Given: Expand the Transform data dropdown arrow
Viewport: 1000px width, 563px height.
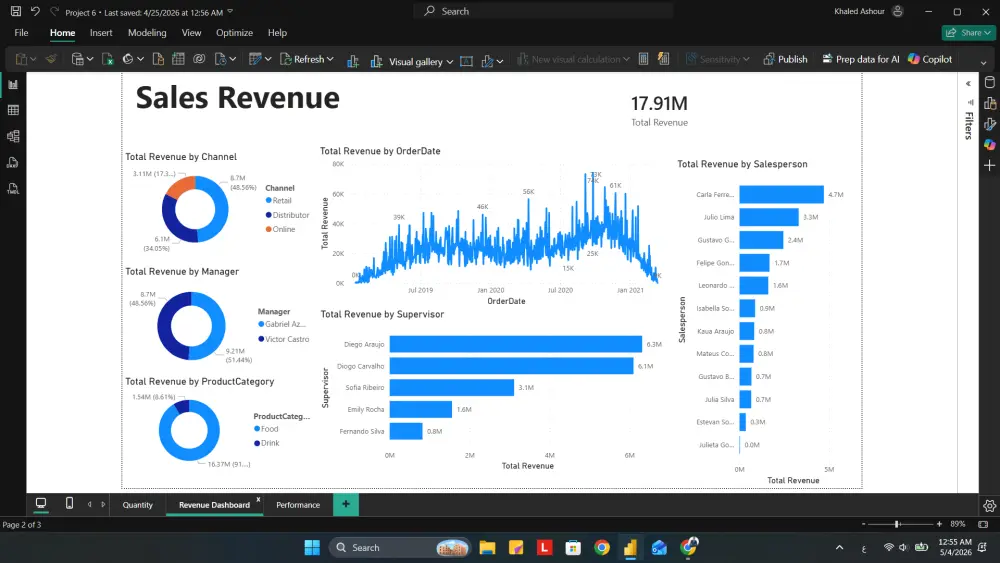Looking at the screenshot, I should point(268,59).
